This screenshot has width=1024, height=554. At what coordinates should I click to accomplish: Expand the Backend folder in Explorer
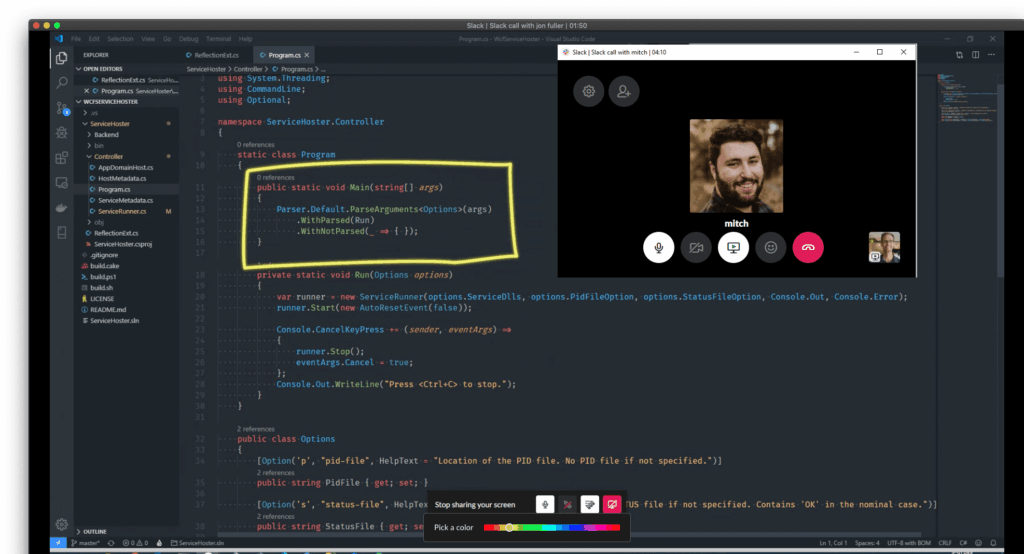click(105, 134)
